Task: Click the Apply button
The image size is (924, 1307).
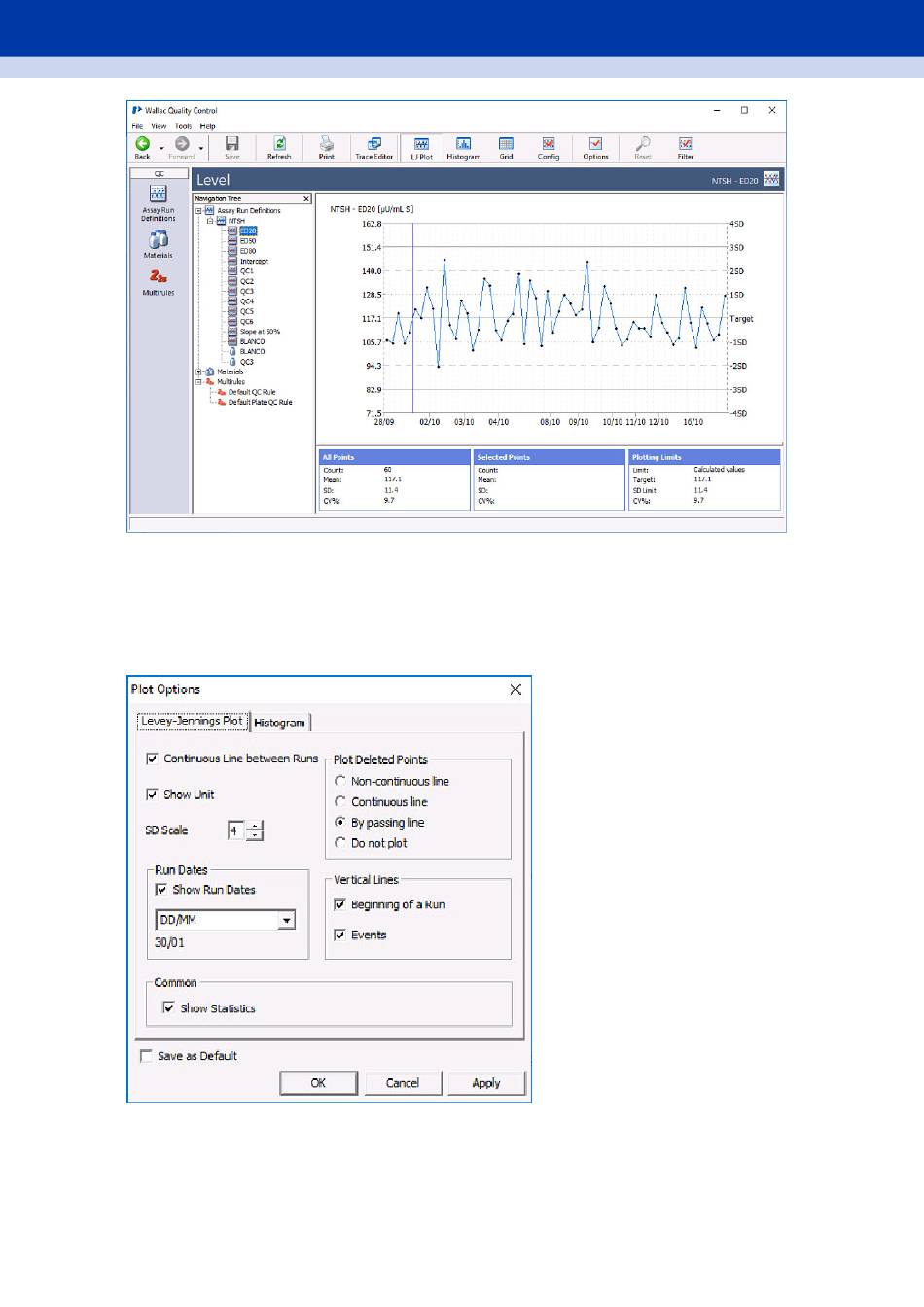Action: (x=485, y=1083)
